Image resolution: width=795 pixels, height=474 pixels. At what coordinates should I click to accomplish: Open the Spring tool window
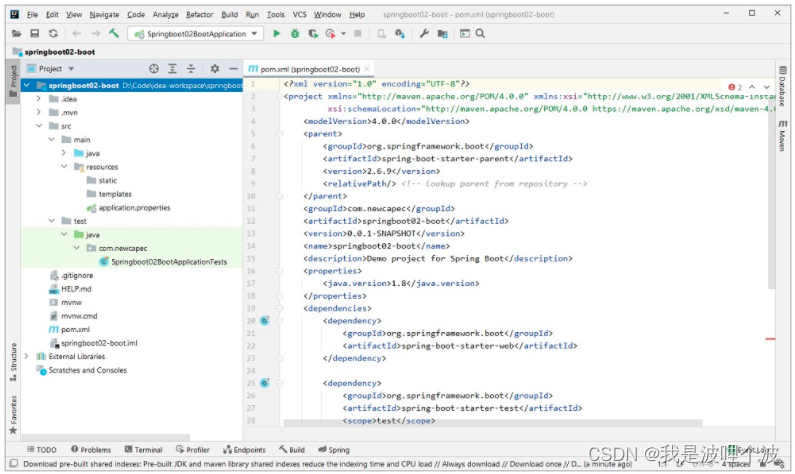(334, 450)
